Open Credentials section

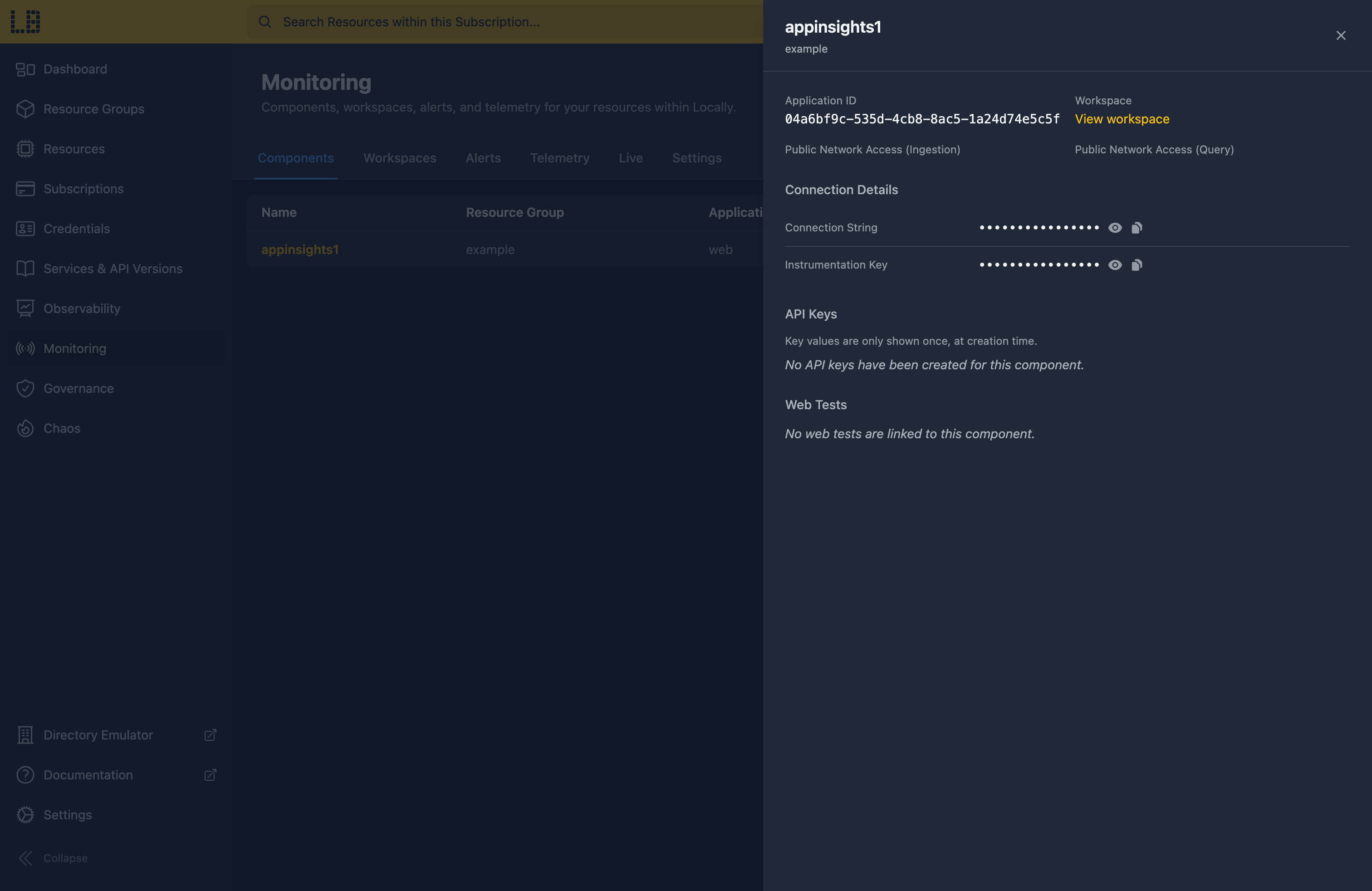pyautogui.click(x=116, y=229)
